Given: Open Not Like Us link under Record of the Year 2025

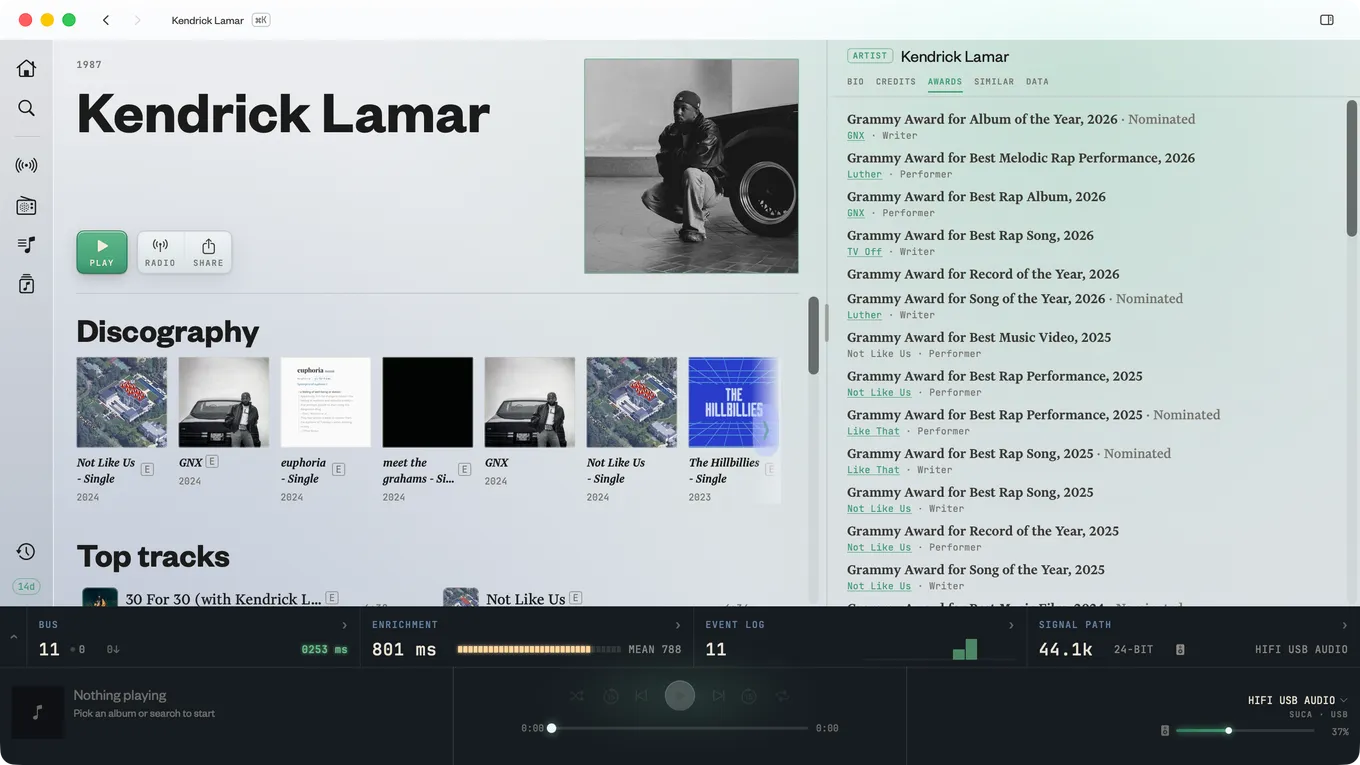Looking at the screenshot, I should tap(879, 547).
